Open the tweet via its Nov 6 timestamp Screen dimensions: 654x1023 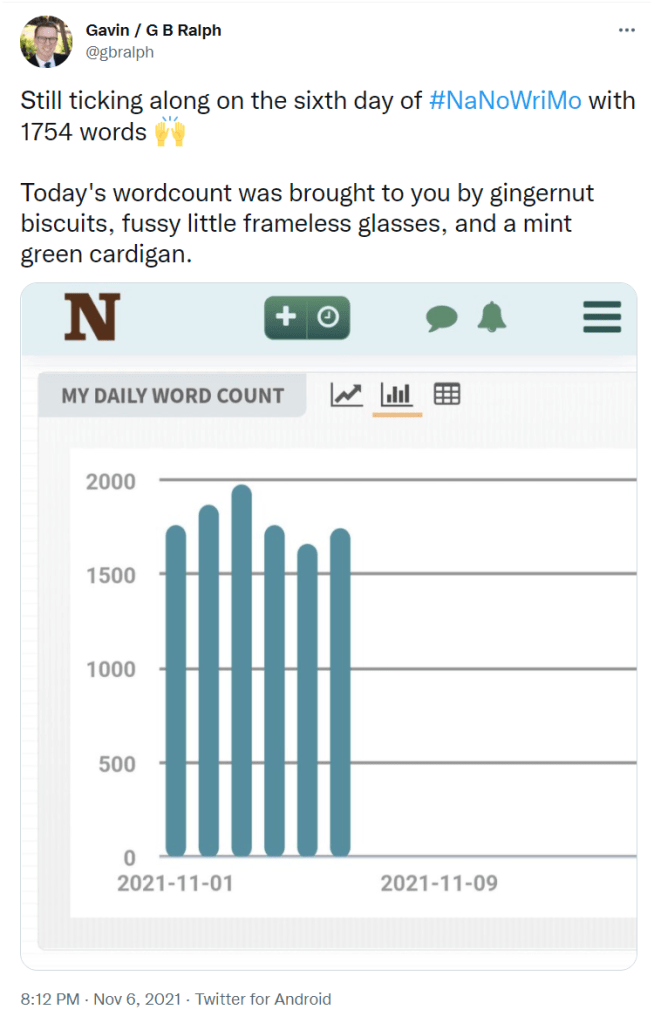click(x=95, y=998)
